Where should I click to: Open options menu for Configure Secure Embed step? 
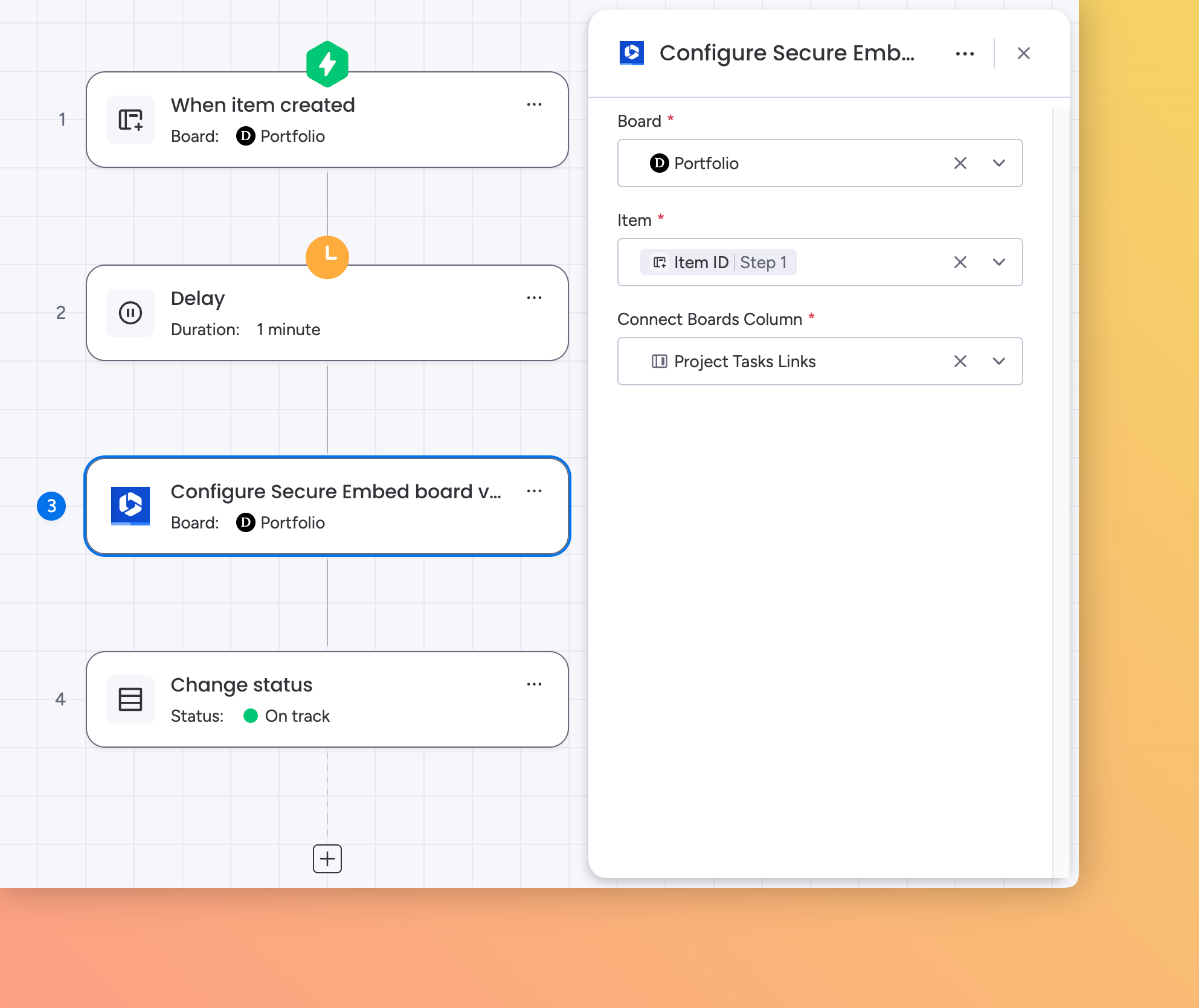point(534,491)
